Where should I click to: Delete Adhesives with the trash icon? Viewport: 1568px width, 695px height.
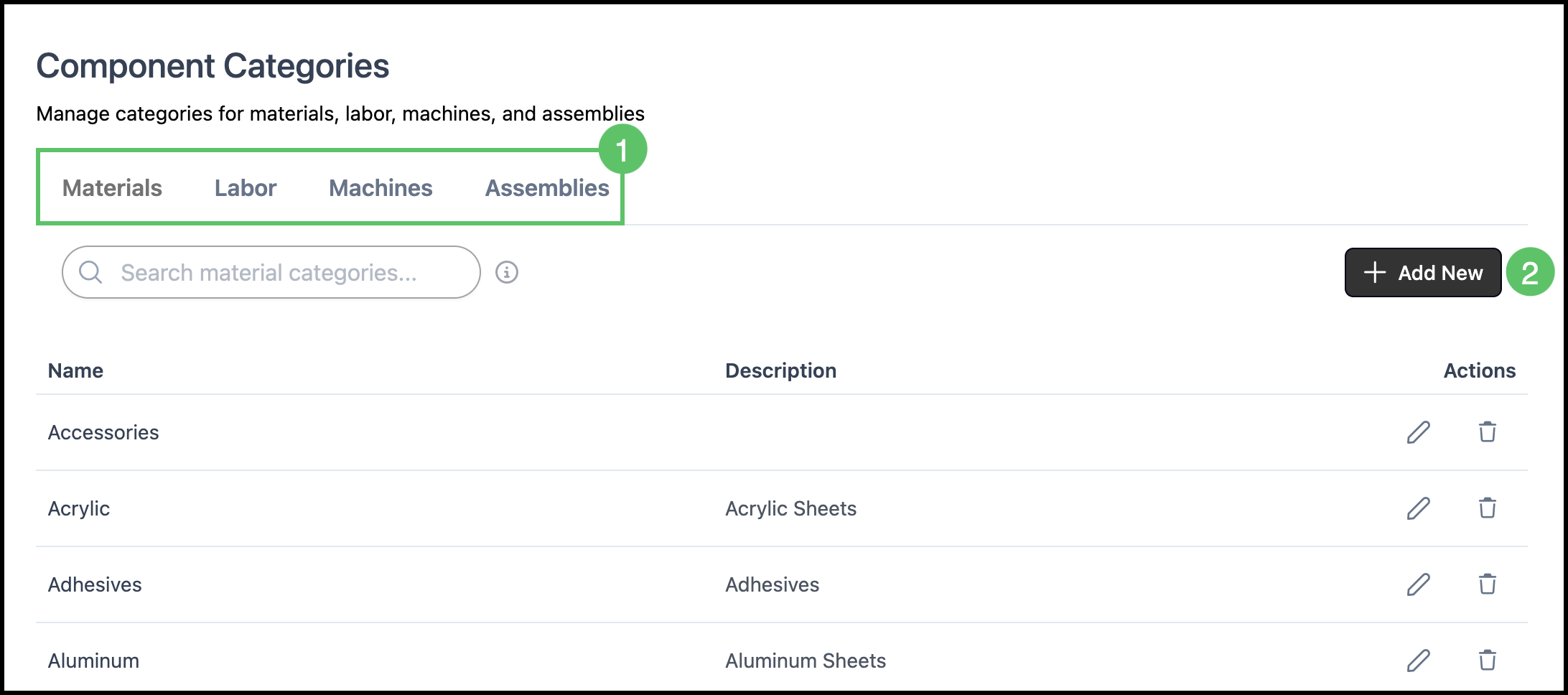(1487, 584)
